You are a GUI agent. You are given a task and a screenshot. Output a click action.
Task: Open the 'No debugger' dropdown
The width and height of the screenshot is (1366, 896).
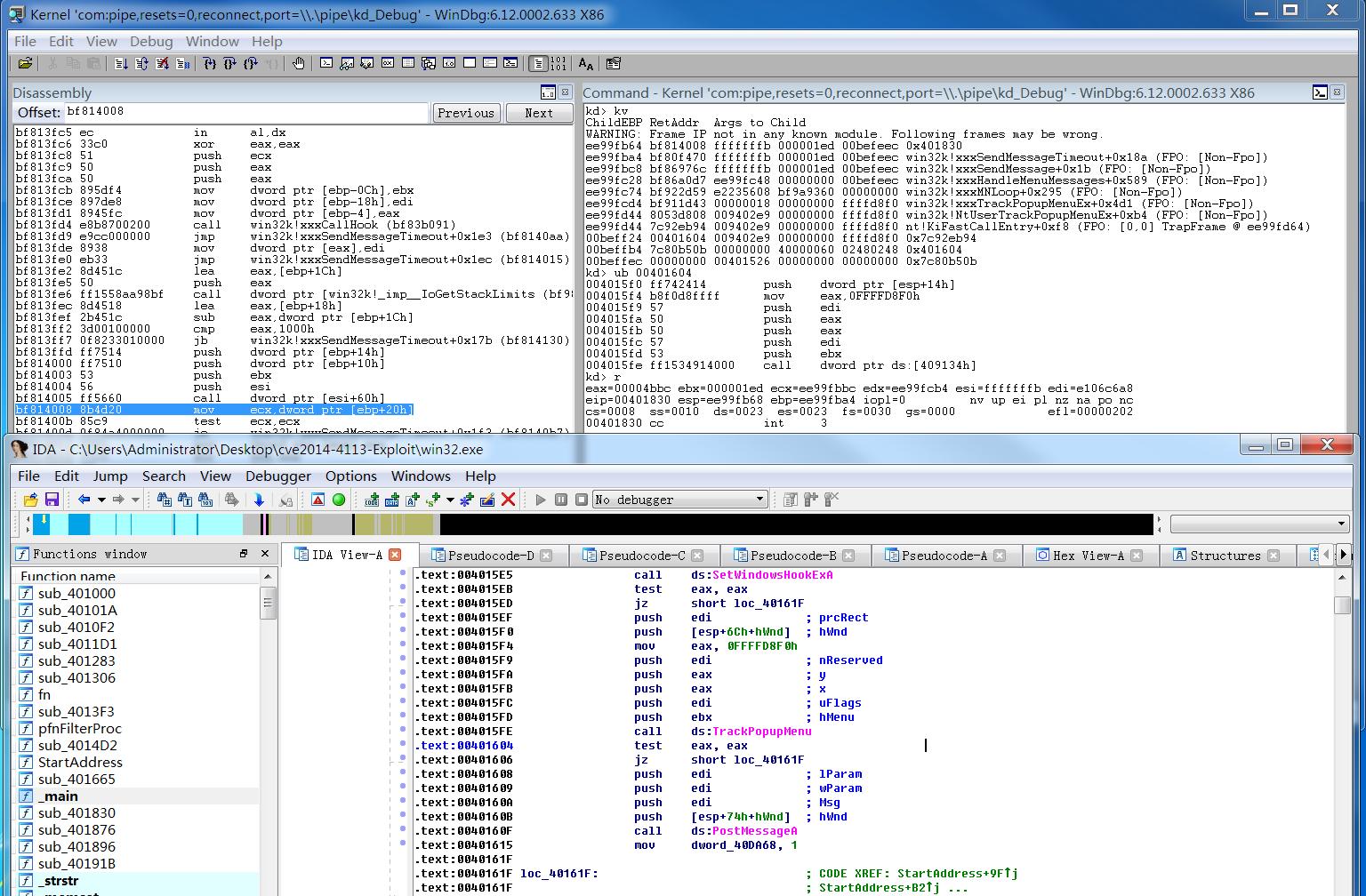click(x=760, y=500)
